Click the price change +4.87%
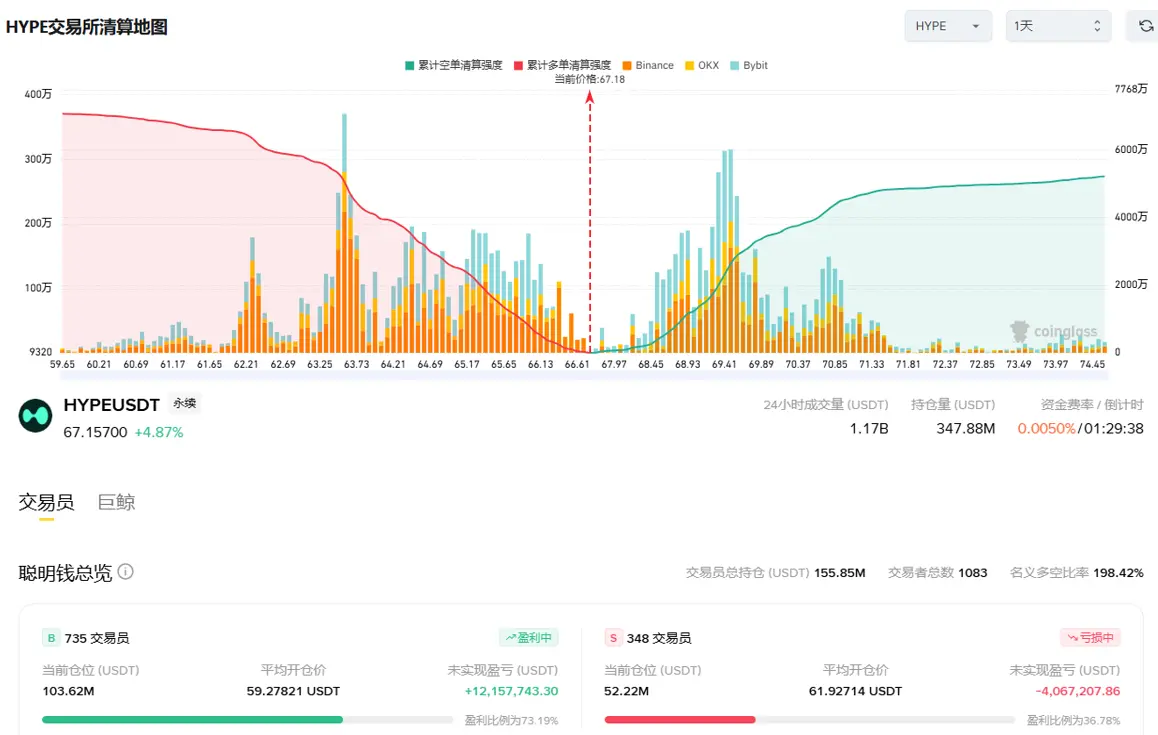The height and width of the screenshot is (735, 1158). coord(159,432)
